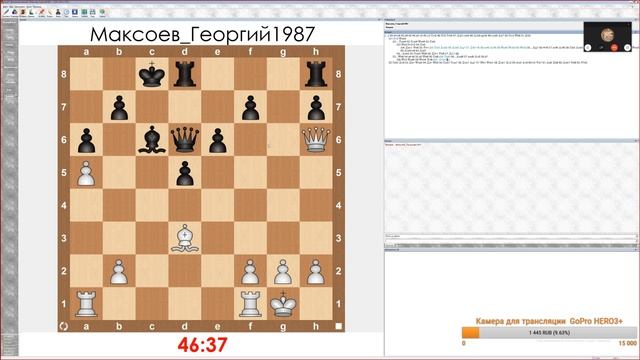Select the black rook on d8
The width and height of the screenshot is (640, 360).
click(x=184, y=74)
